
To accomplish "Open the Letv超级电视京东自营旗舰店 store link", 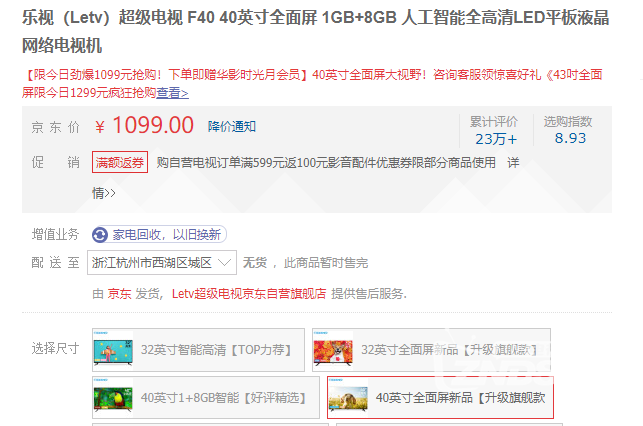I will pos(249,294).
